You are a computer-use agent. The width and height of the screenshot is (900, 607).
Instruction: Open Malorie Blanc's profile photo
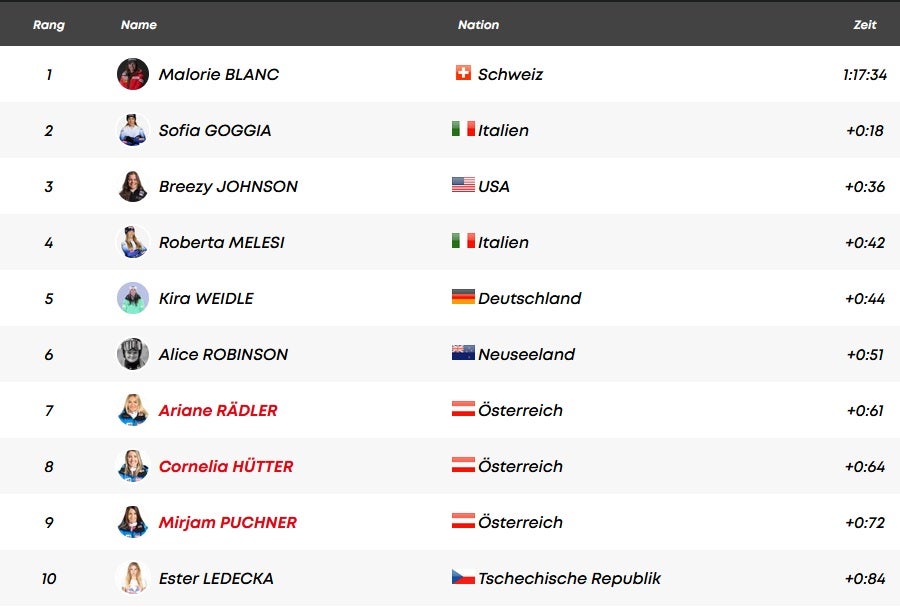click(x=133, y=74)
